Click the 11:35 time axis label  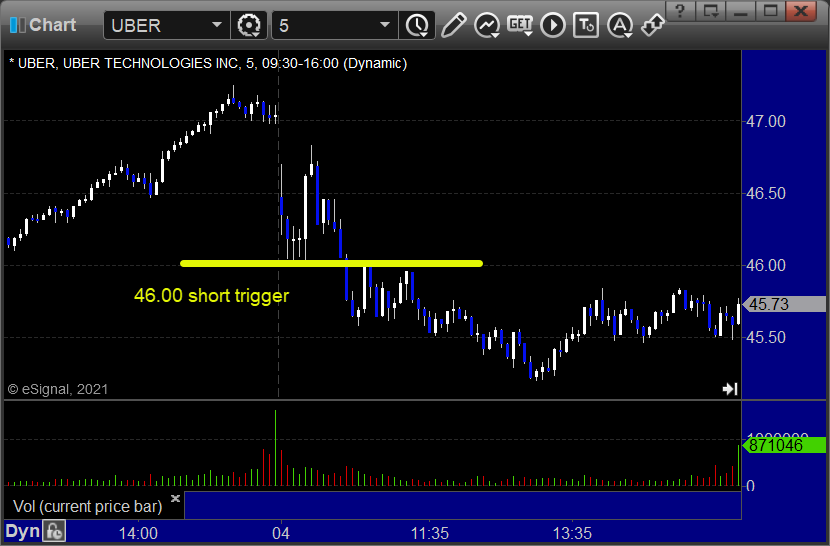pyautogui.click(x=430, y=533)
